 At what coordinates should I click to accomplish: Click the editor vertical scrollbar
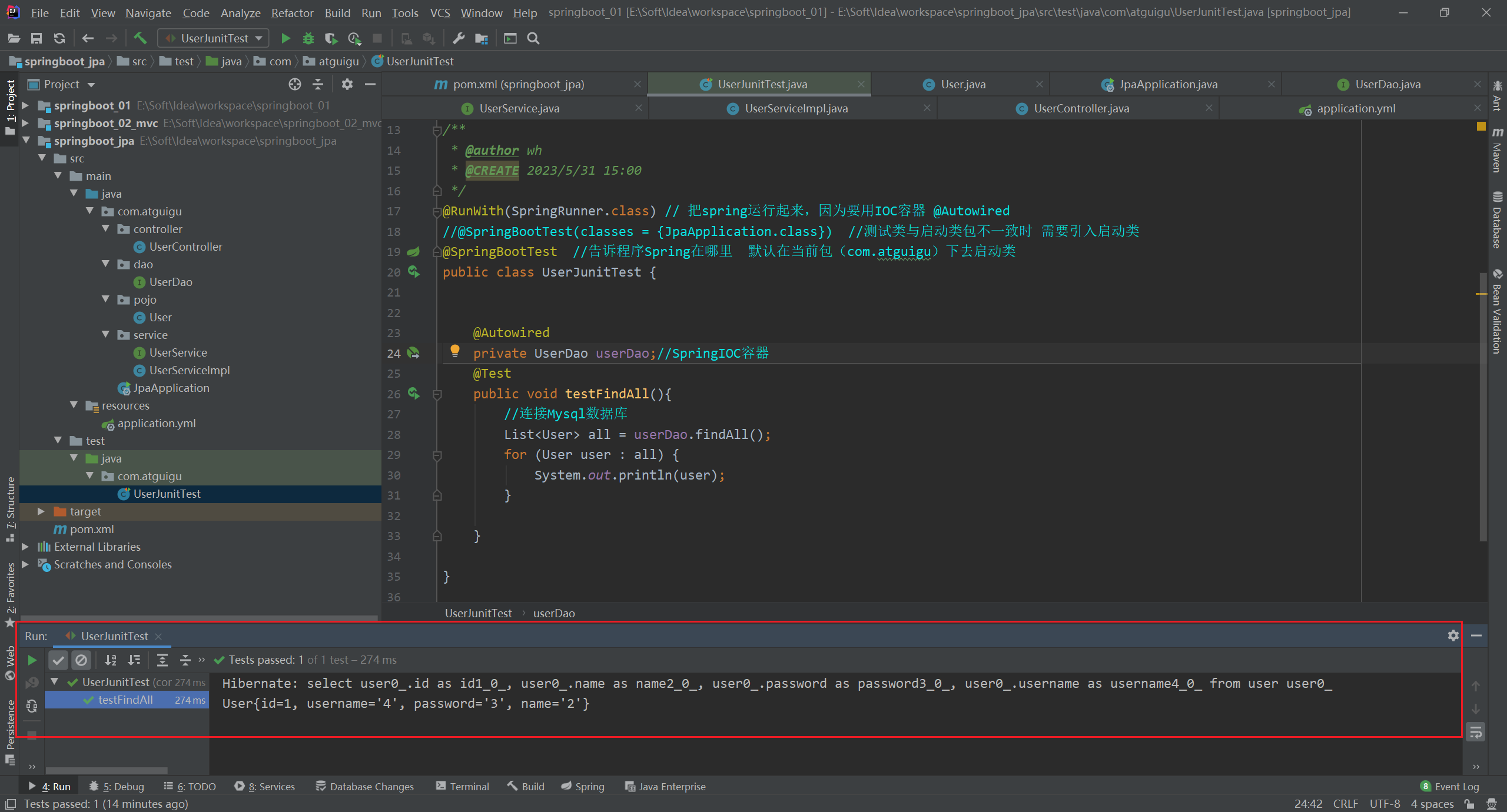(1483, 406)
